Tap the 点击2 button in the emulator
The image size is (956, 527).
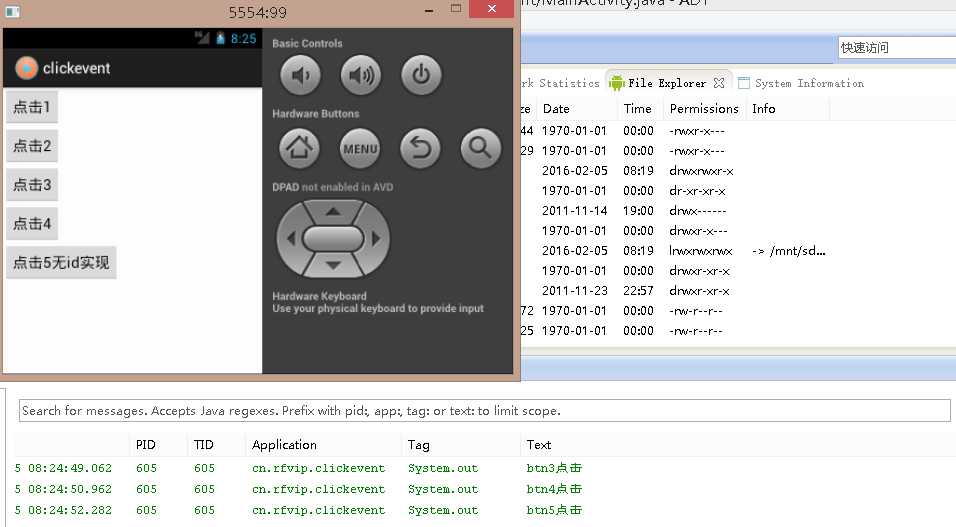[x=32, y=146]
